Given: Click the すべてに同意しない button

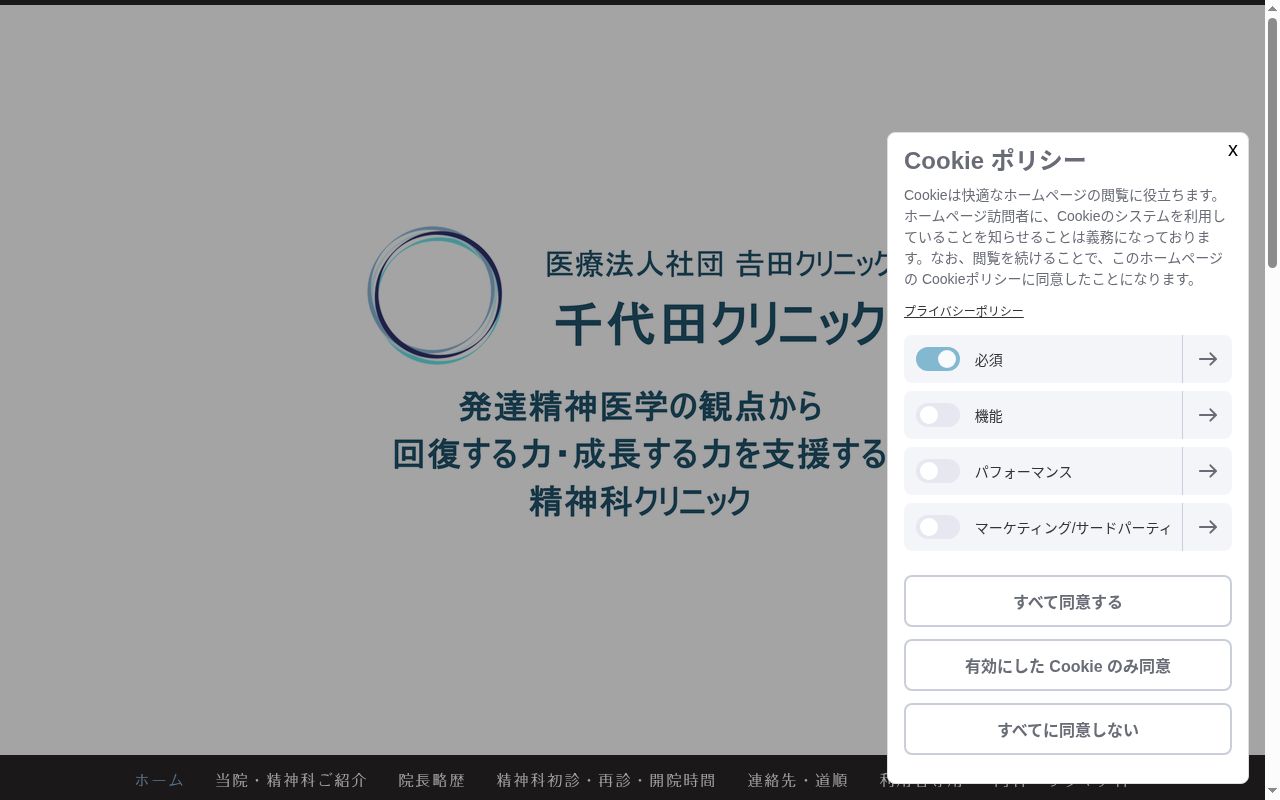Looking at the screenshot, I should (1068, 729).
